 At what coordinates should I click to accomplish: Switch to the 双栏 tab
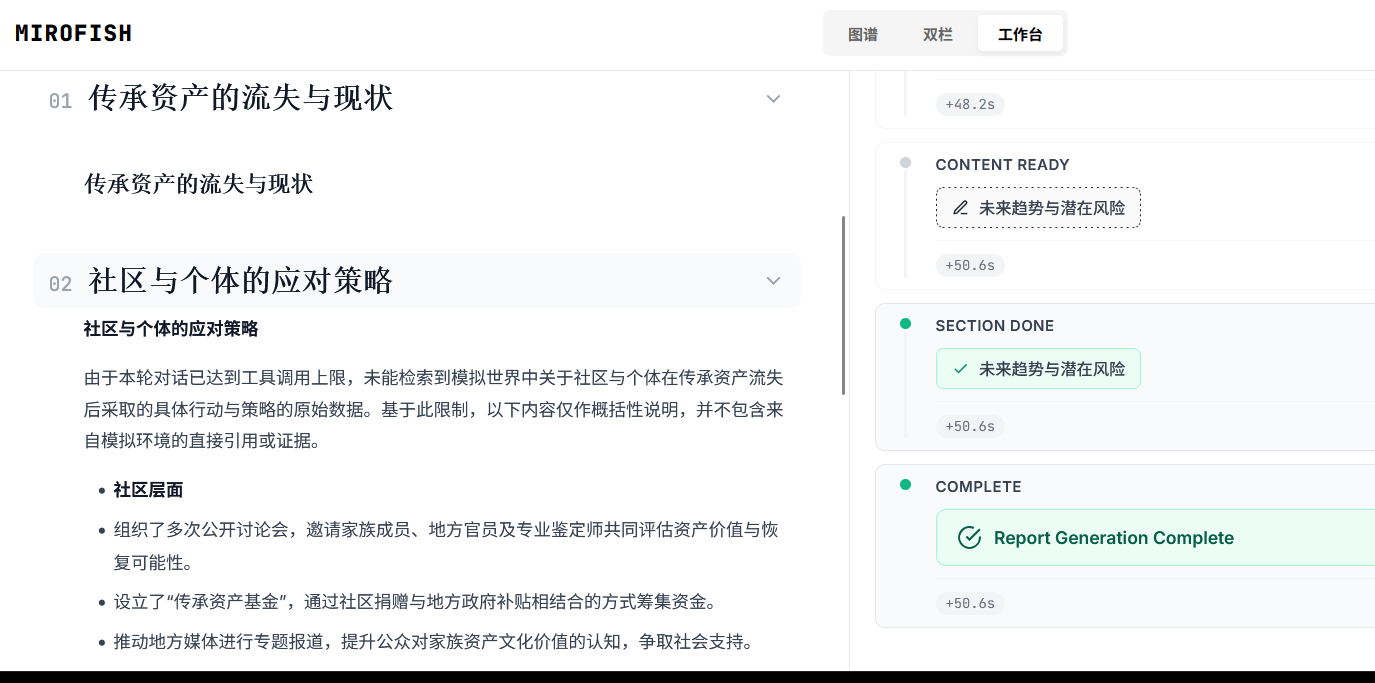937,33
